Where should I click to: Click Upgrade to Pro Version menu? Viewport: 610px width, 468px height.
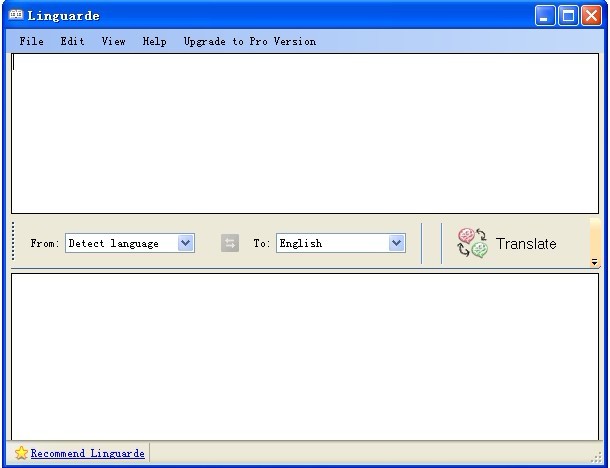[x=250, y=41]
